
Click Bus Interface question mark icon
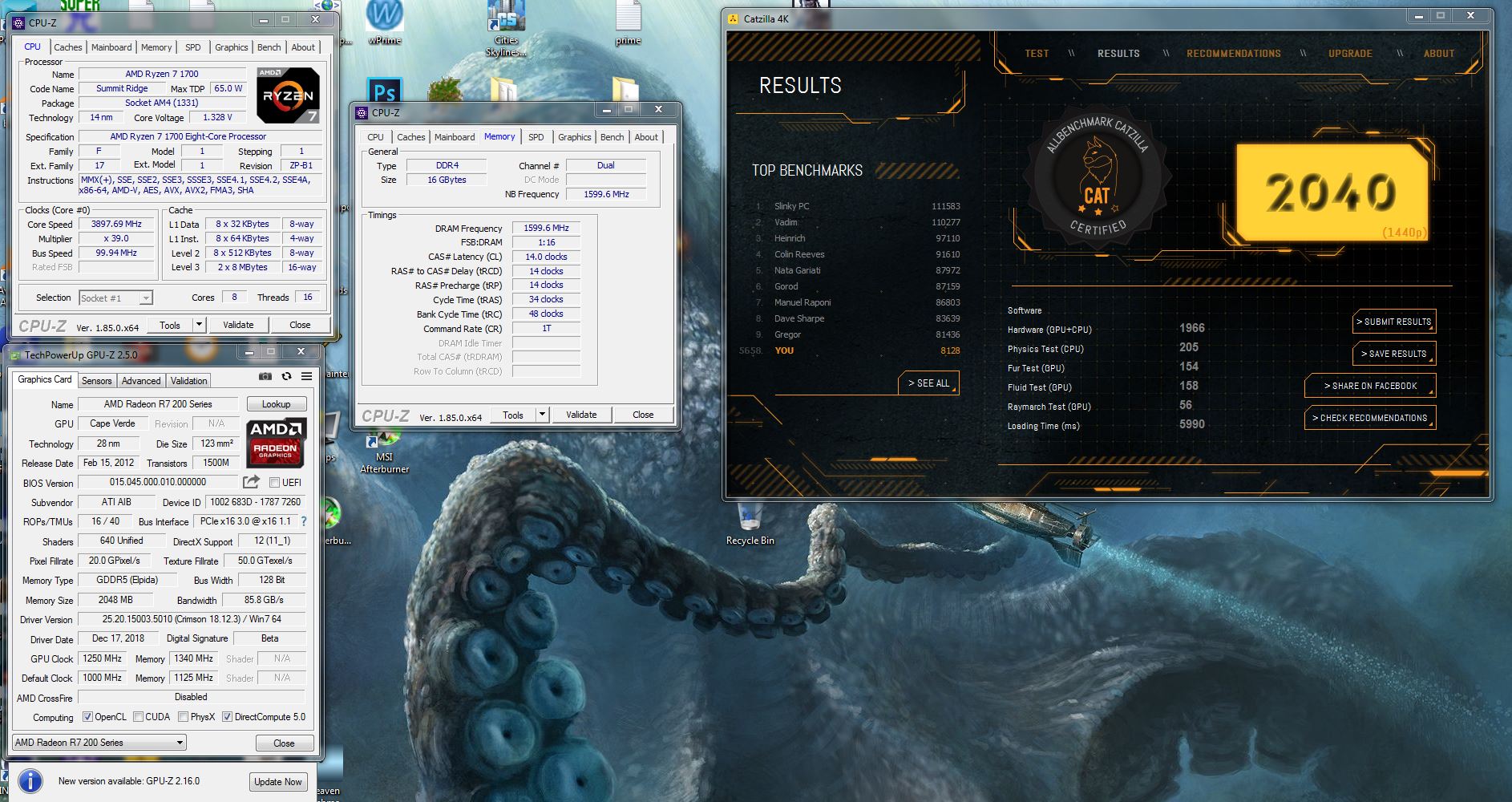(304, 521)
